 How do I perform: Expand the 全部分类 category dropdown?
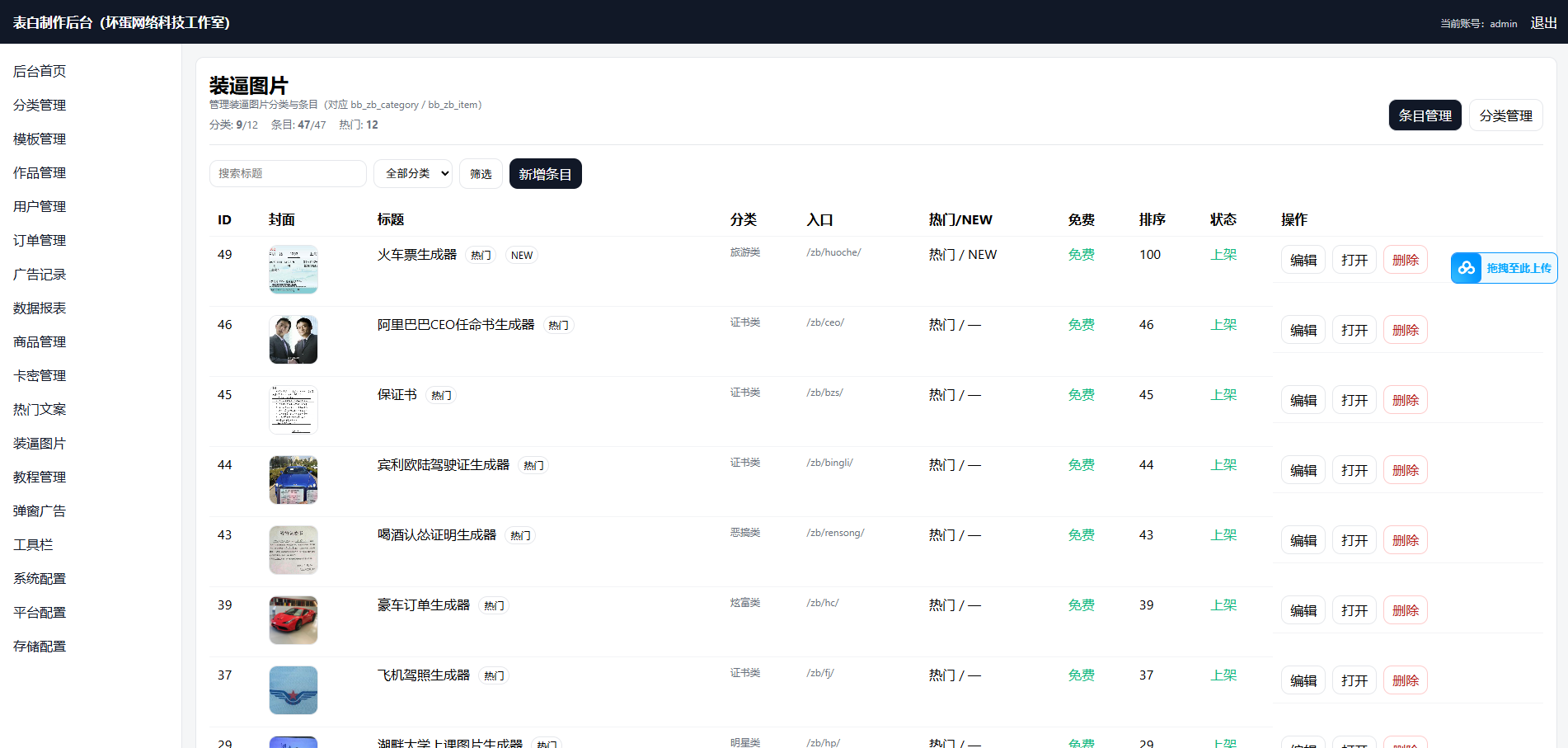click(413, 173)
